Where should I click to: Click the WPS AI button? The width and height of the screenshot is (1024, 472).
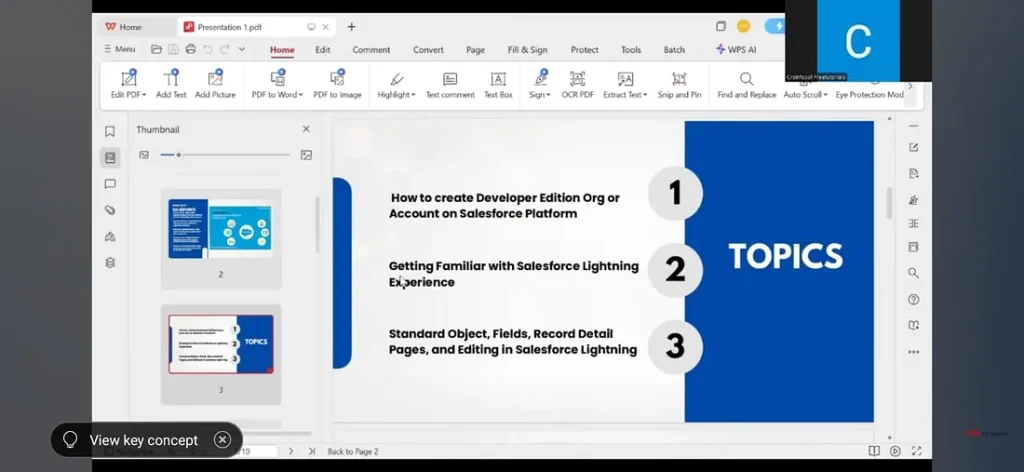point(736,50)
